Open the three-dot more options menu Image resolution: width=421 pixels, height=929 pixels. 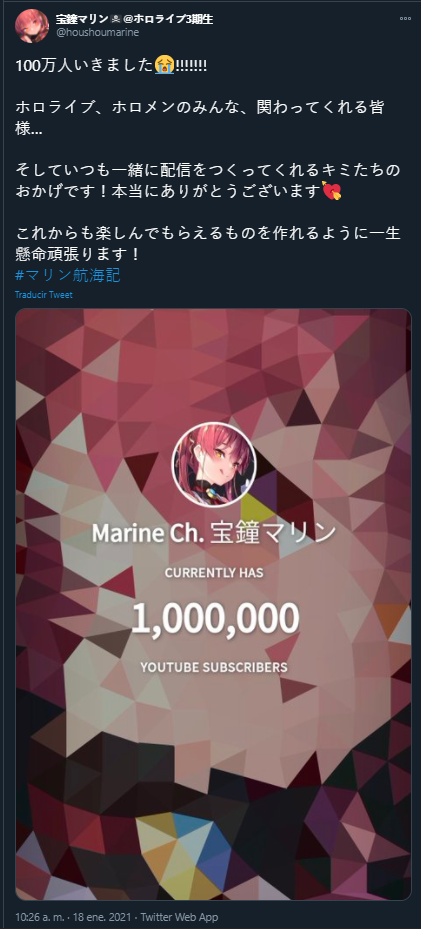405,18
